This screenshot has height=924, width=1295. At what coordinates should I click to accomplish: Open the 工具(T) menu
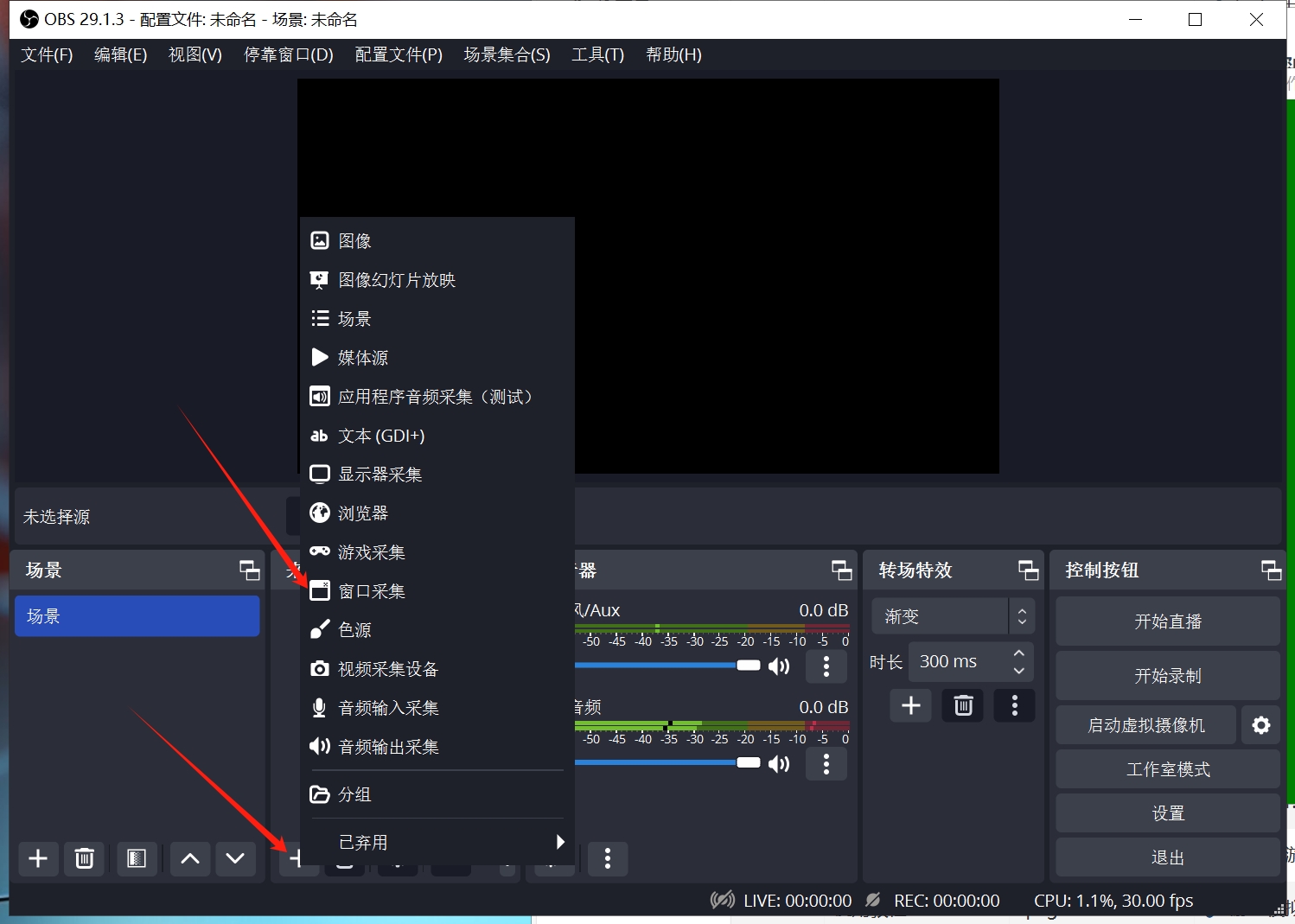(x=597, y=54)
